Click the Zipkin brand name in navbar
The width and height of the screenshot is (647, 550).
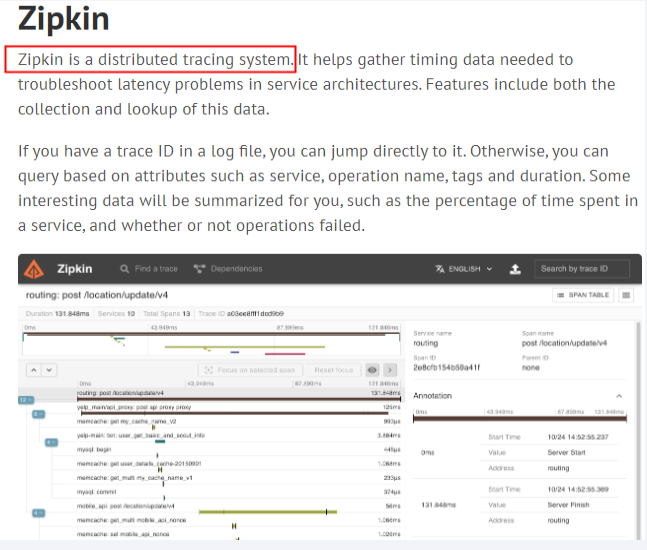[75, 269]
